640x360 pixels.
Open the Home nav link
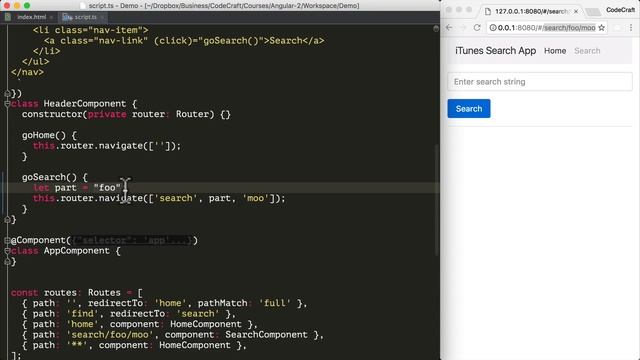(x=555, y=51)
